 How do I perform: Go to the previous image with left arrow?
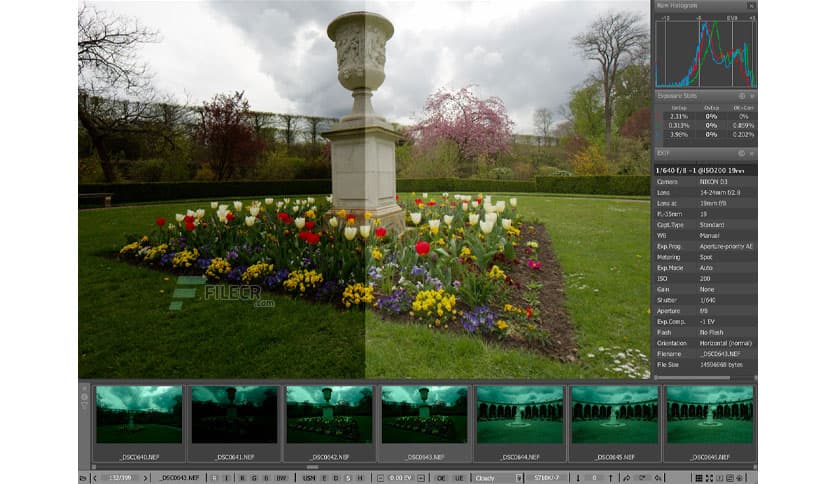coord(95,478)
